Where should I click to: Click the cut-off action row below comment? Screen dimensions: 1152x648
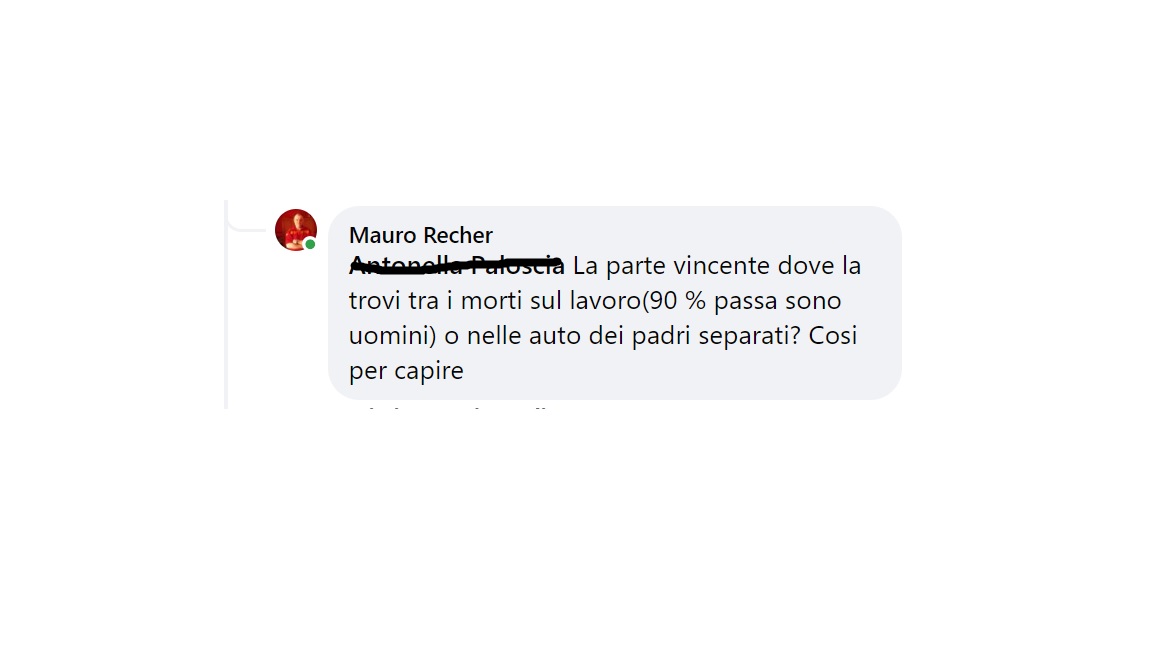[450, 406]
